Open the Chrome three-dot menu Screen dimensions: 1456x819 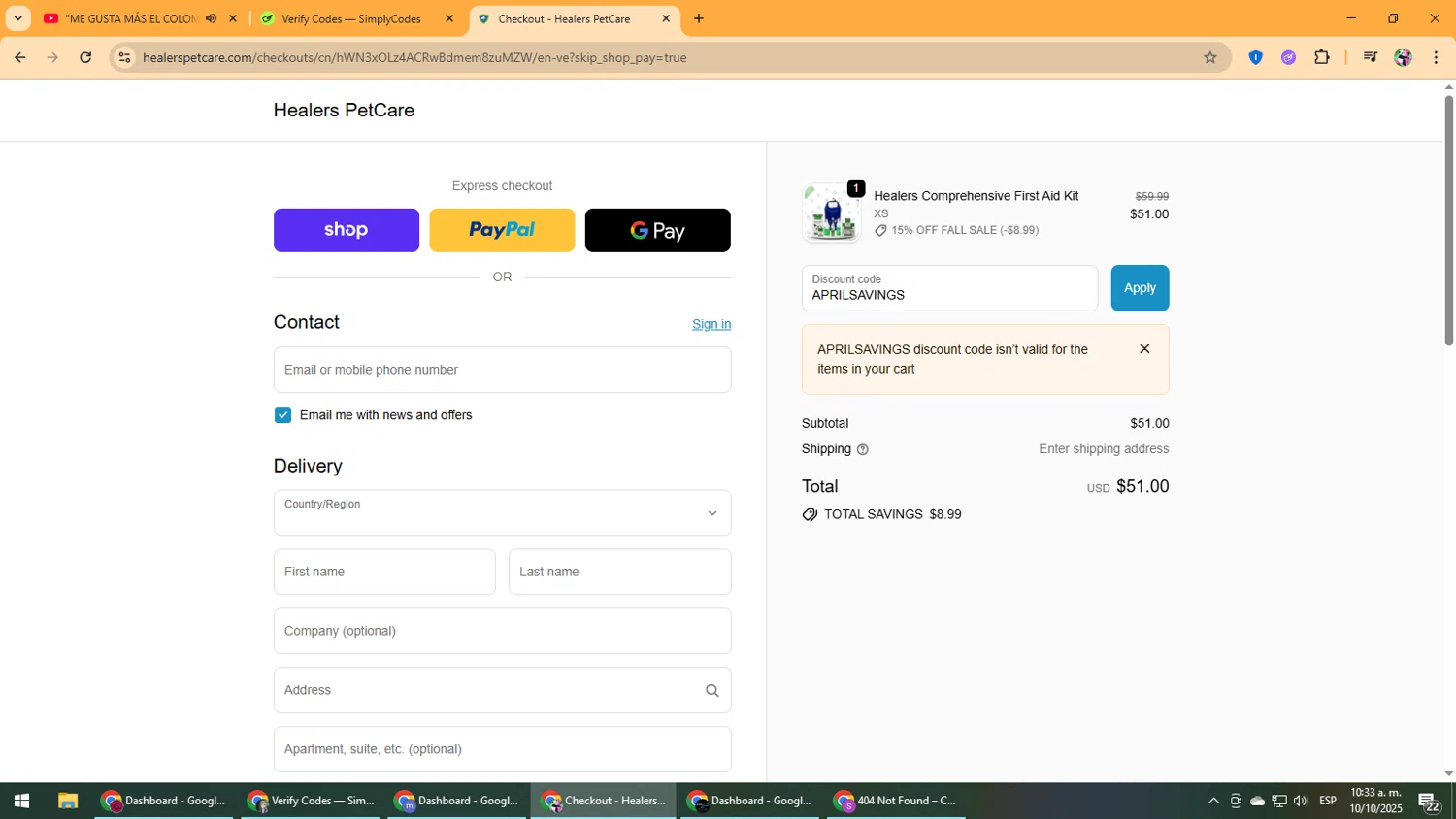[x=1436, y=57]
